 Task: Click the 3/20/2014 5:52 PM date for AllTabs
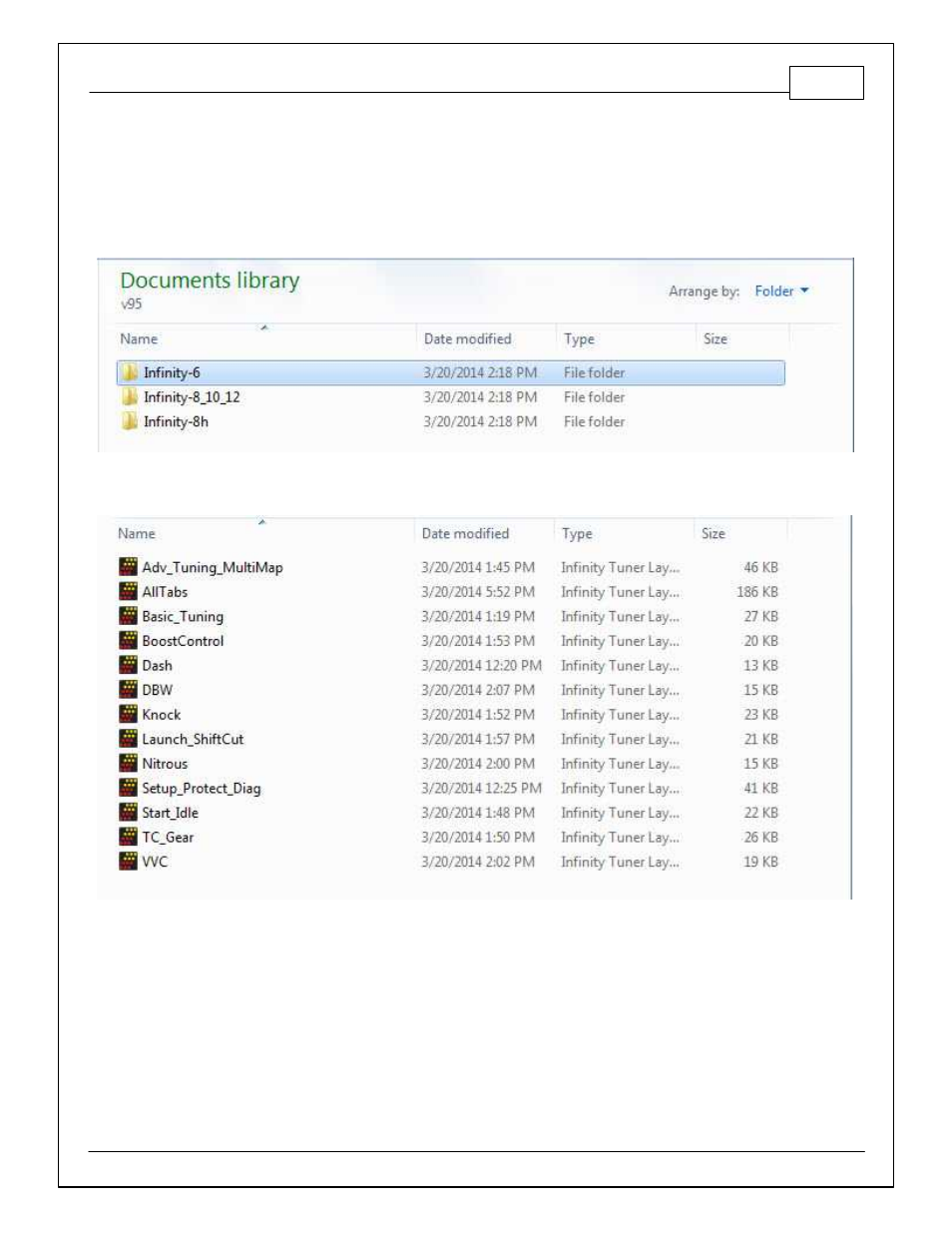coord(478,592)
